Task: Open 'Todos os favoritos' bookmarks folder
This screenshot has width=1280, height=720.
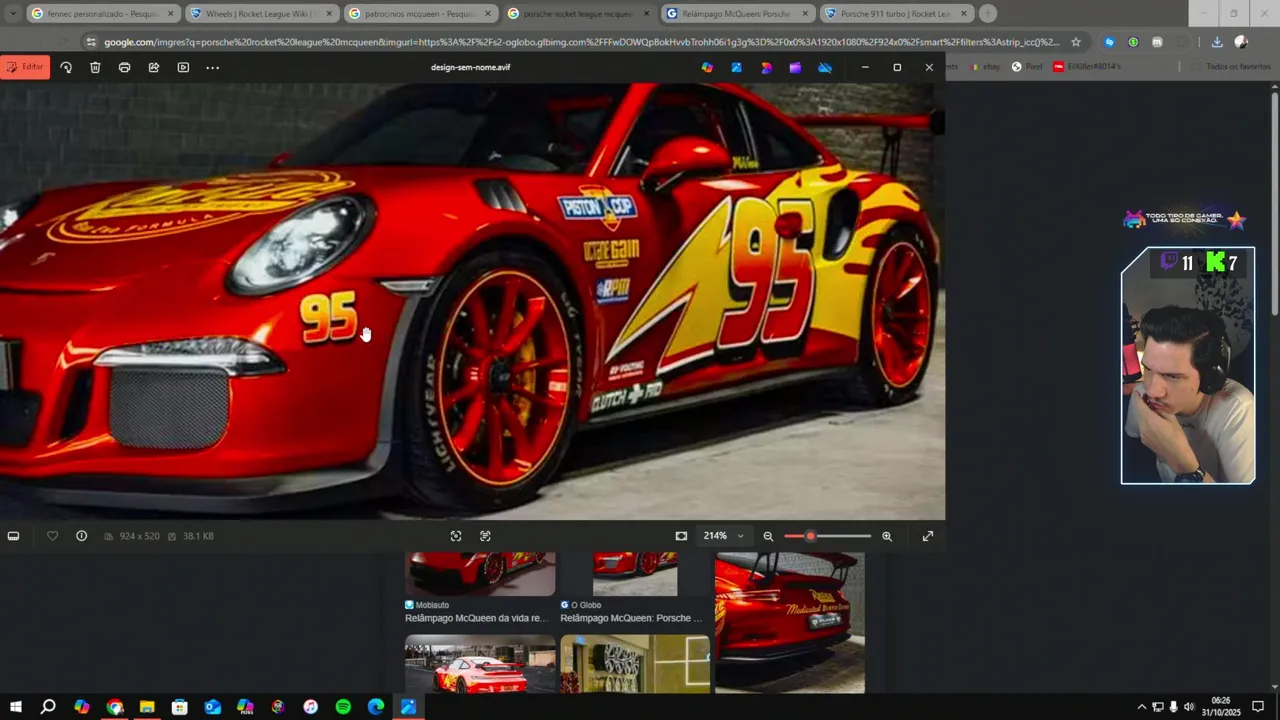Action: point(1231,66)
